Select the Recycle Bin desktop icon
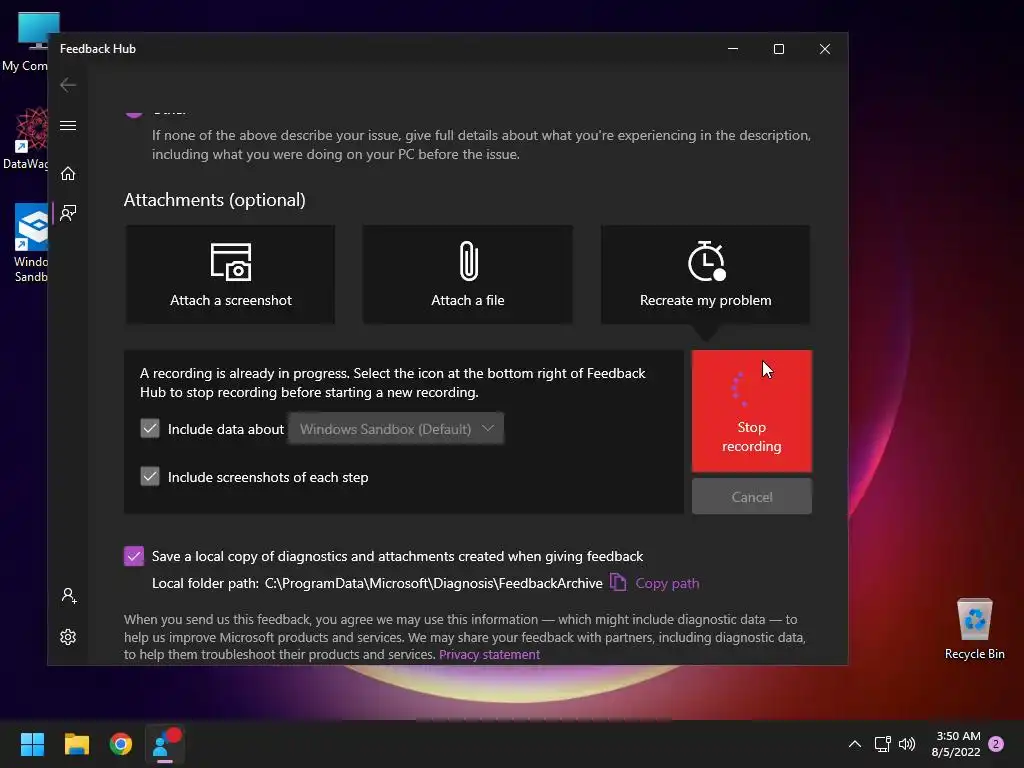 pyautogui.click(x=974, y=629)
